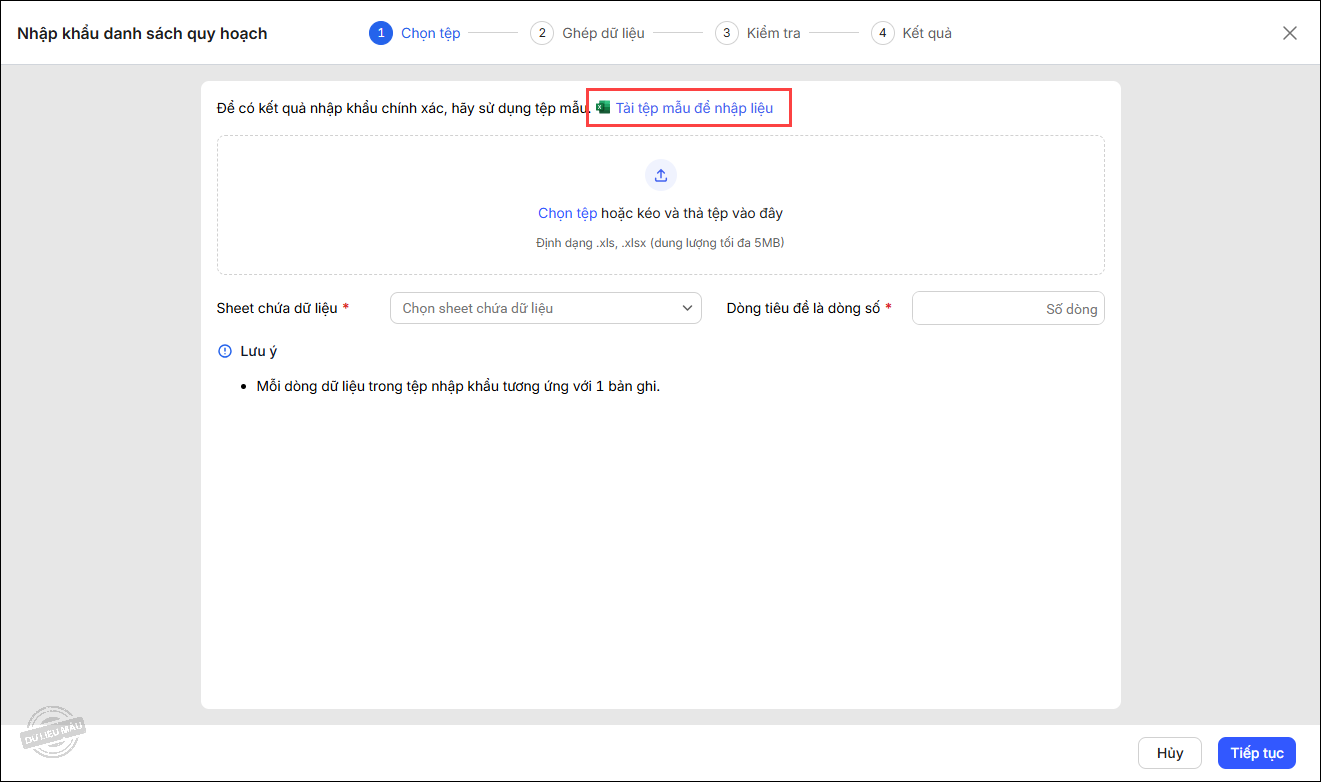Select the step 1 numbered circle
1321x782 pixels.
tap(380, 33)
